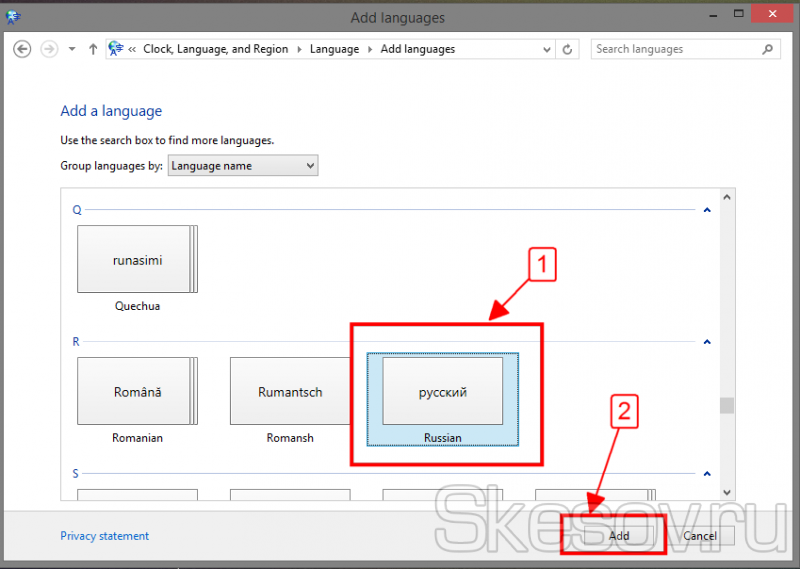Refresh the Add languages page
This screenshot has height=569, width=800.
pos(568,49)
